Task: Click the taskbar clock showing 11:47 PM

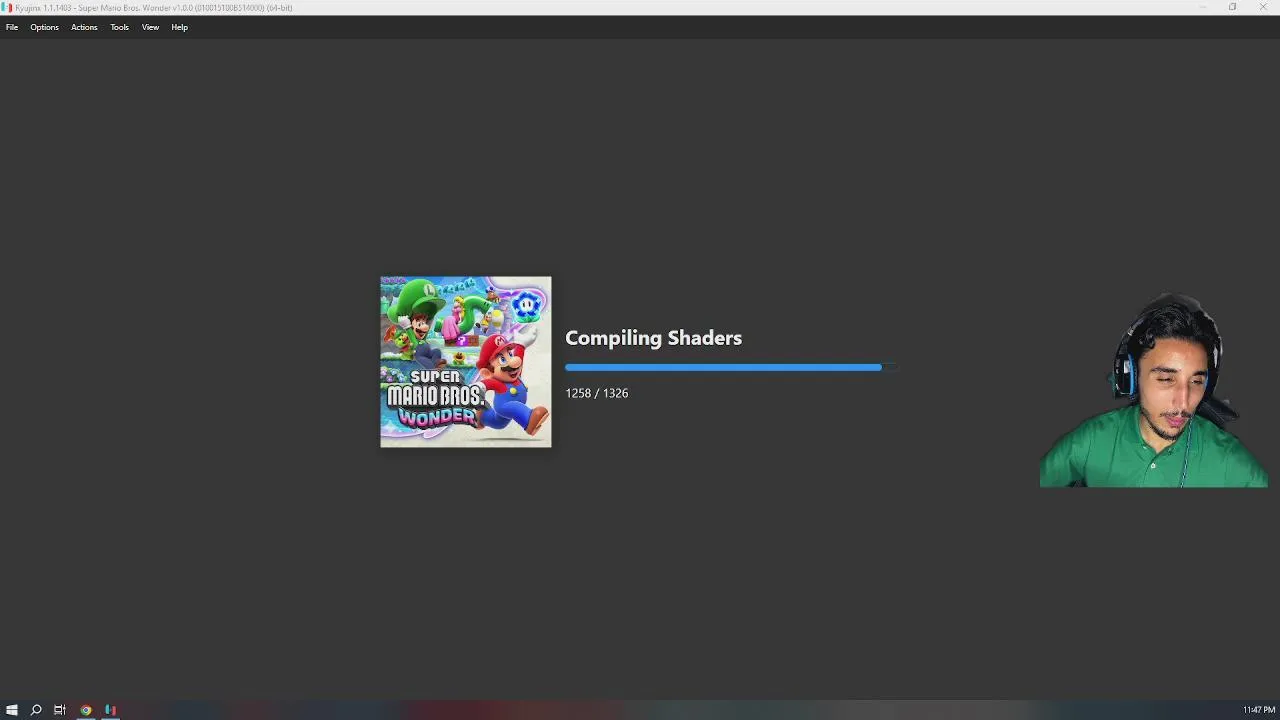Action: (x=1259, y=710)
